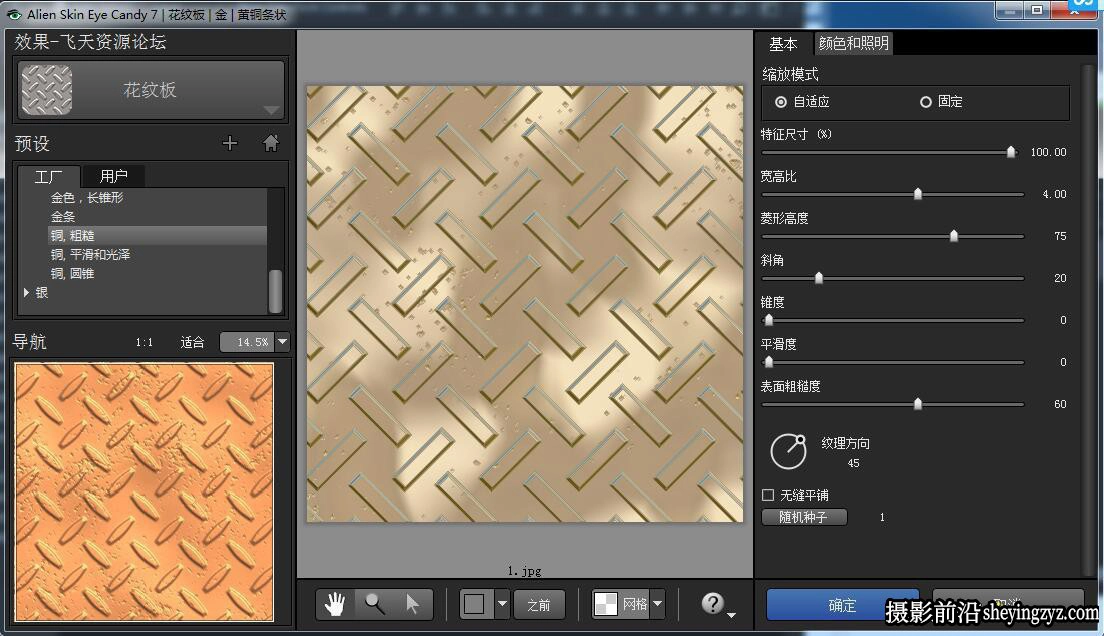This screenshot has height=636, width=1104.
Task: Click the navigator preview thumbnail
Action: click(x=144, y=492)
